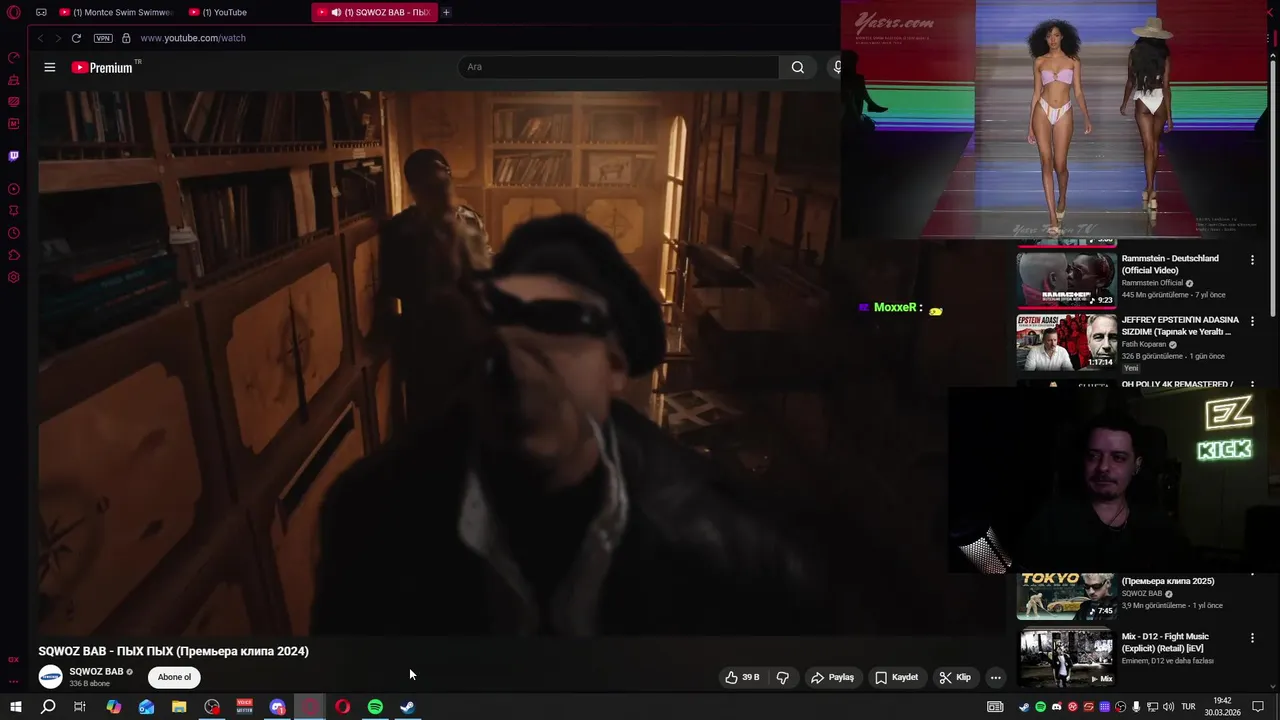Viewport: 1280px width, 720px height.
Task: Select the SQWOZ BAB playing tab
Action: [375, 12]
